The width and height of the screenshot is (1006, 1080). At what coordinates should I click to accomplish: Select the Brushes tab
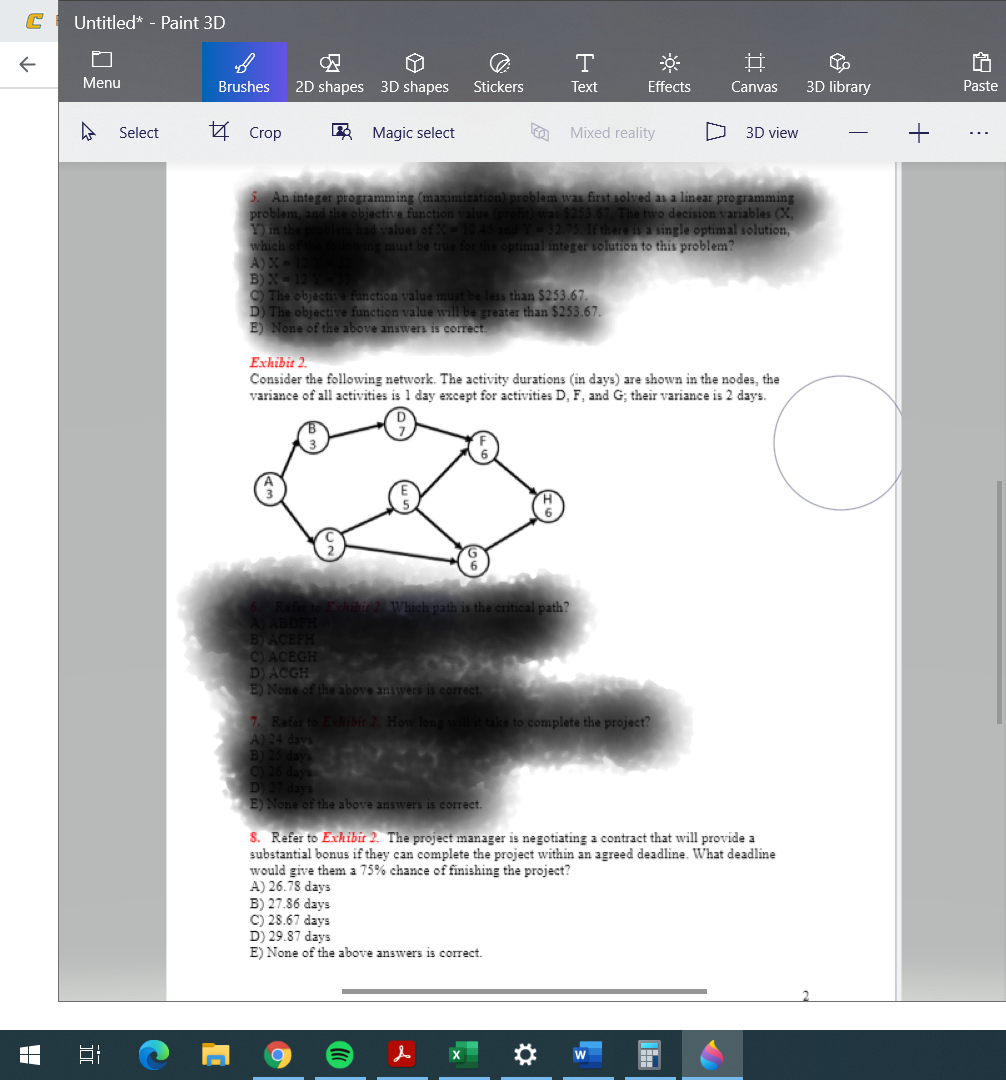tap(244, 72)
